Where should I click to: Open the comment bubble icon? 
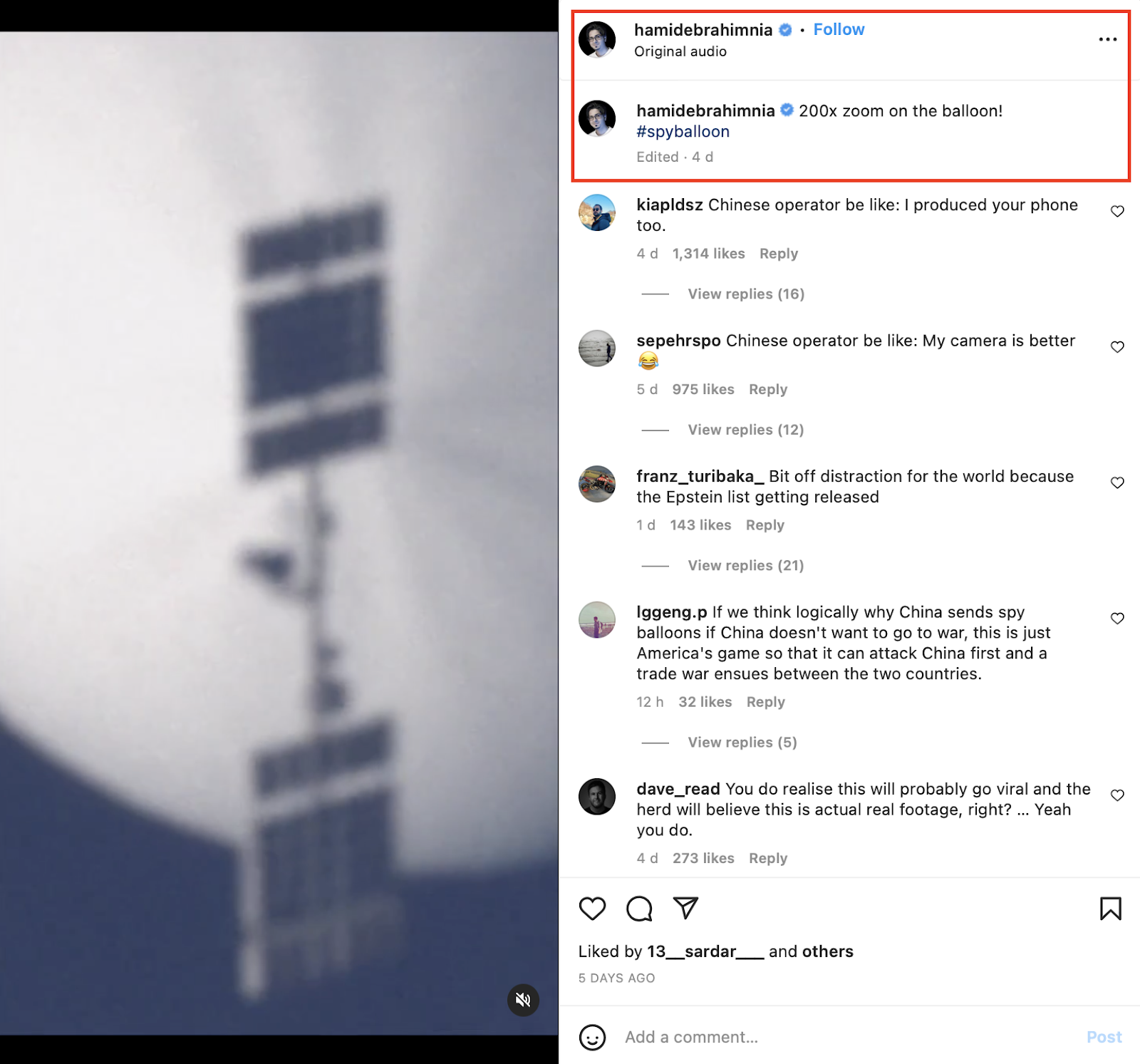click(x=639, y=909)
